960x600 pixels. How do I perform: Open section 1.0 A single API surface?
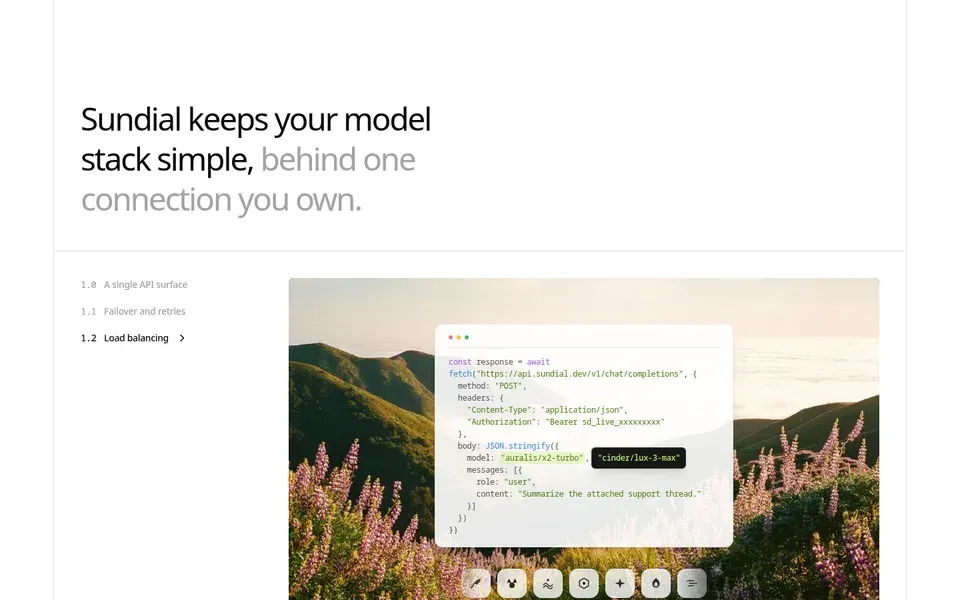click(x=134, y=285)
